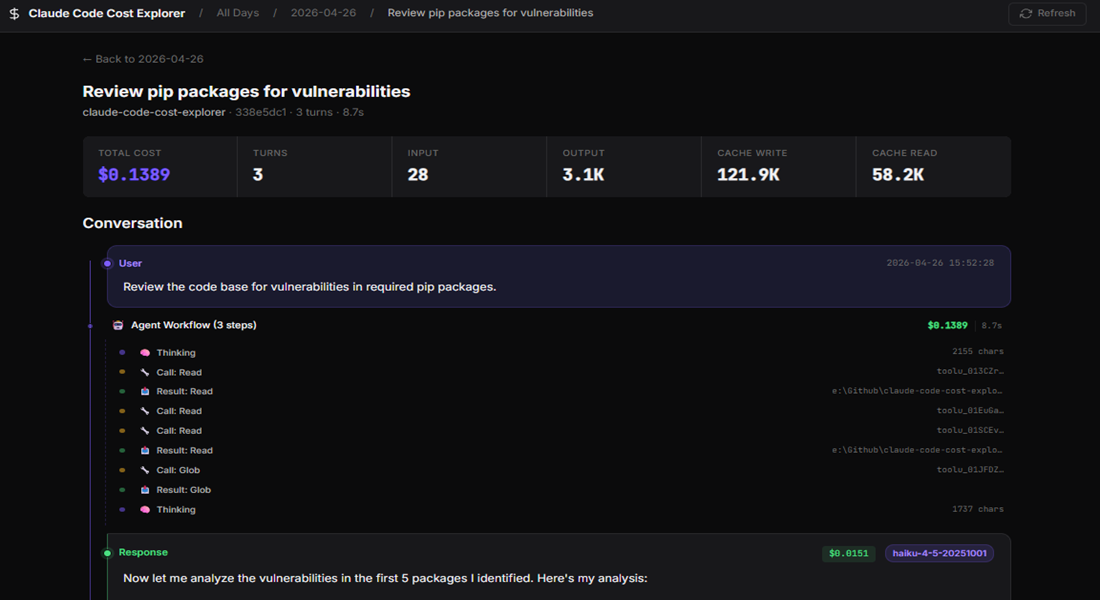Expand the Call: Read step toolu_01SCEv
The width and height of the screenshot is (1100, 600).
tap(561, 431)
